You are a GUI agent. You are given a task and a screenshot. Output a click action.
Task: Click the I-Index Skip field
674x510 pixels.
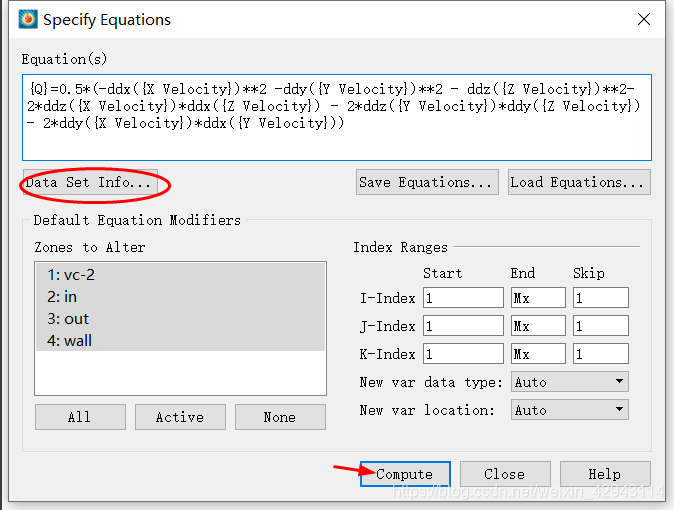click(600, 298)
